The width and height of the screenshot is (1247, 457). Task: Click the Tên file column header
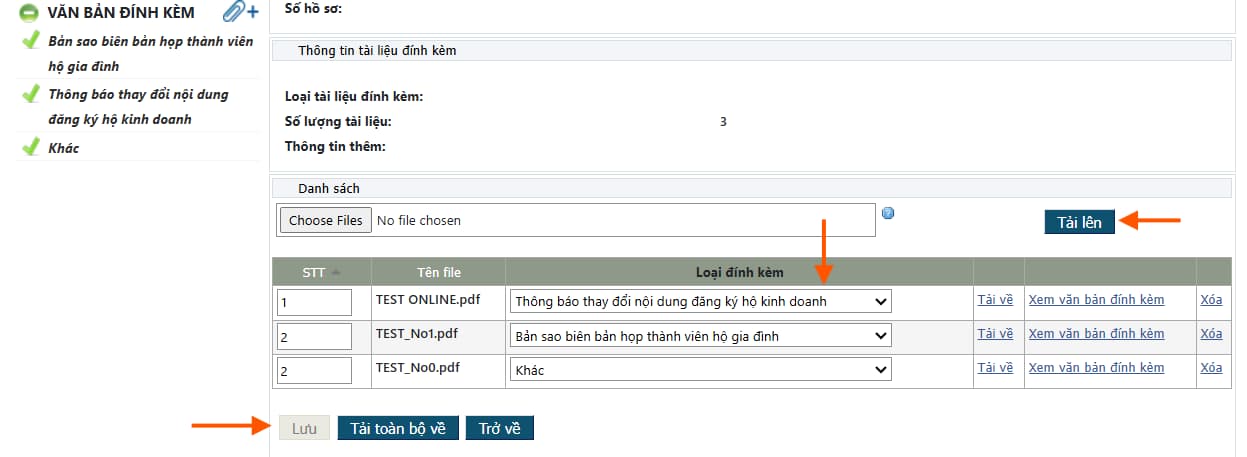click(439, 272)
